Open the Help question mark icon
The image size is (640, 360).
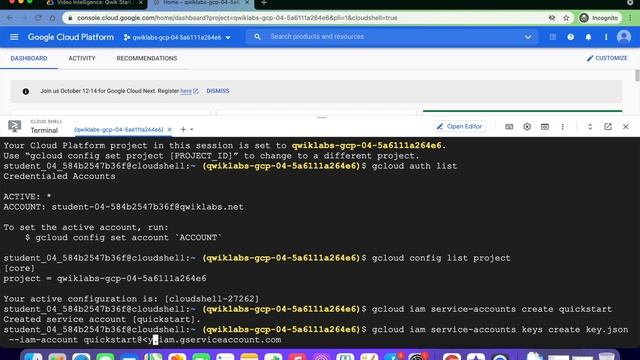click(x=571, y=37)
